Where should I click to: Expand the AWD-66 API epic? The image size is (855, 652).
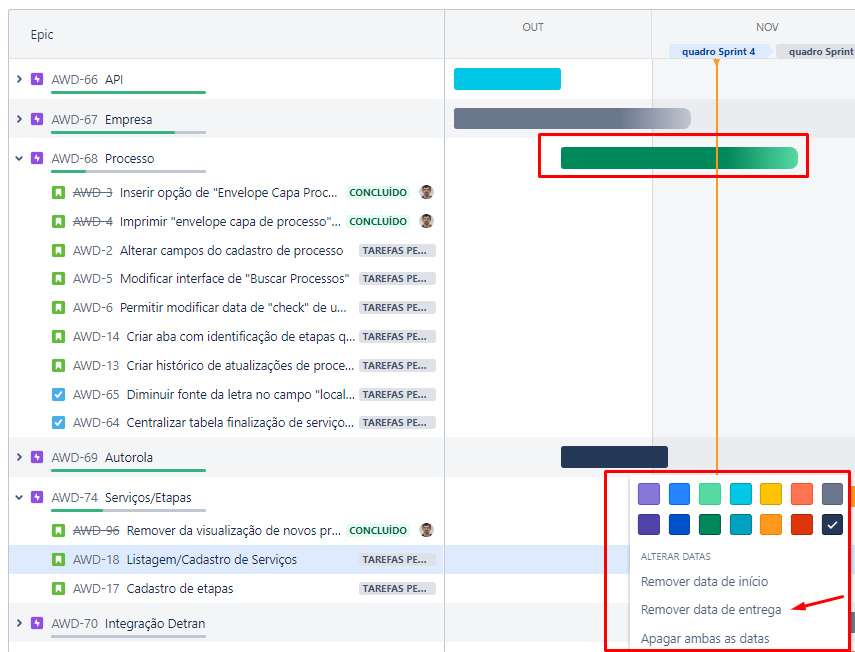[19, 79]
